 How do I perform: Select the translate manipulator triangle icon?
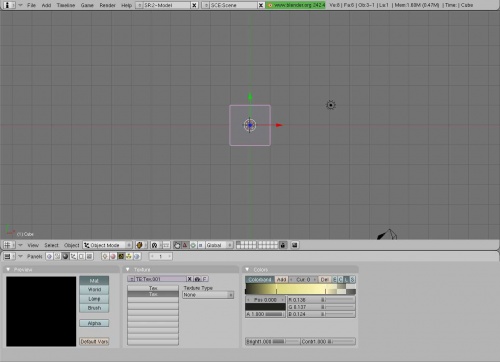[185, 245]
